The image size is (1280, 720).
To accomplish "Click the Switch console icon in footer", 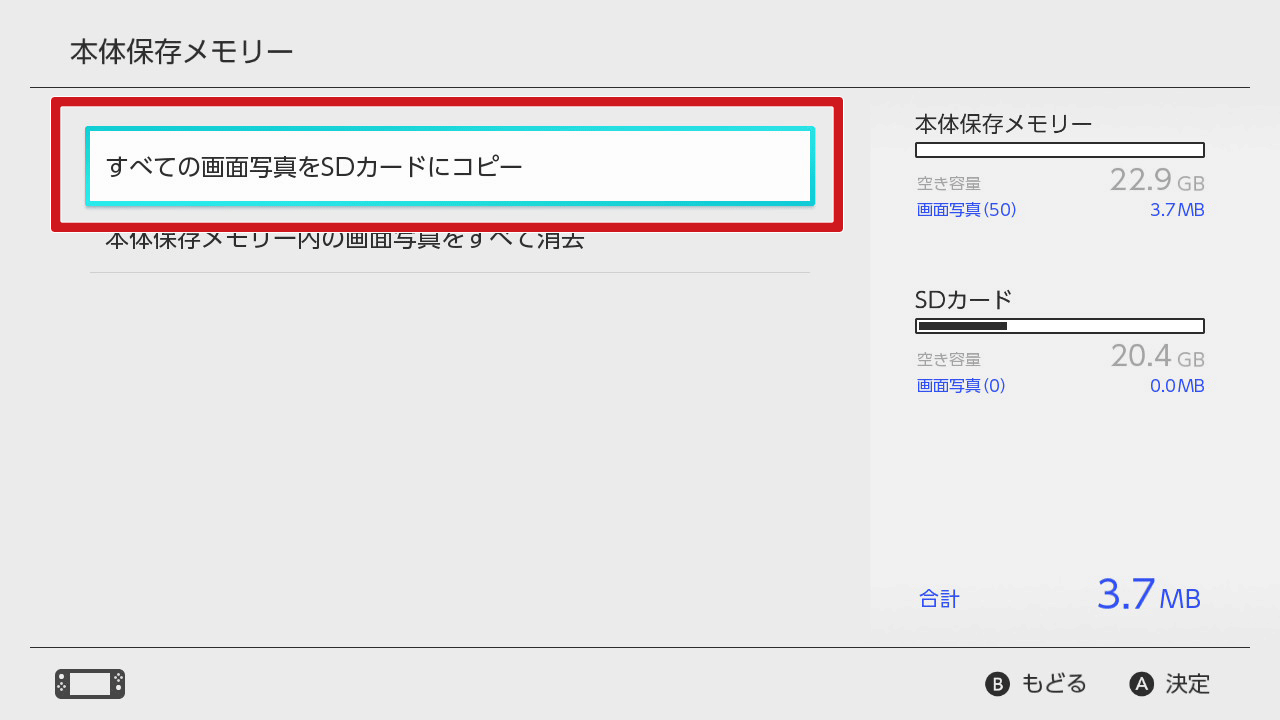I will point(90,684).
